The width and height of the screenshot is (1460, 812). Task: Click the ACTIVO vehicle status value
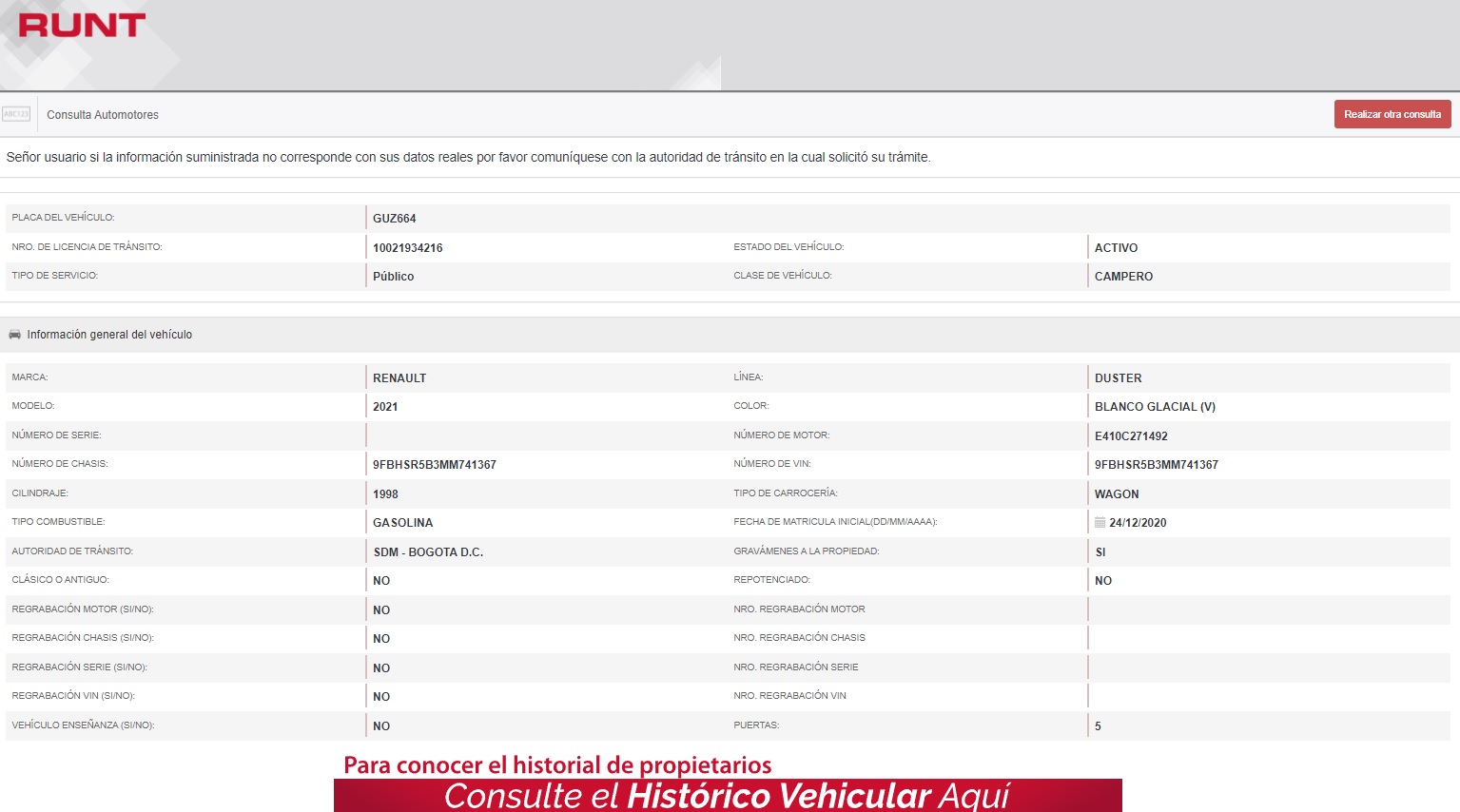coord(1116,248)
